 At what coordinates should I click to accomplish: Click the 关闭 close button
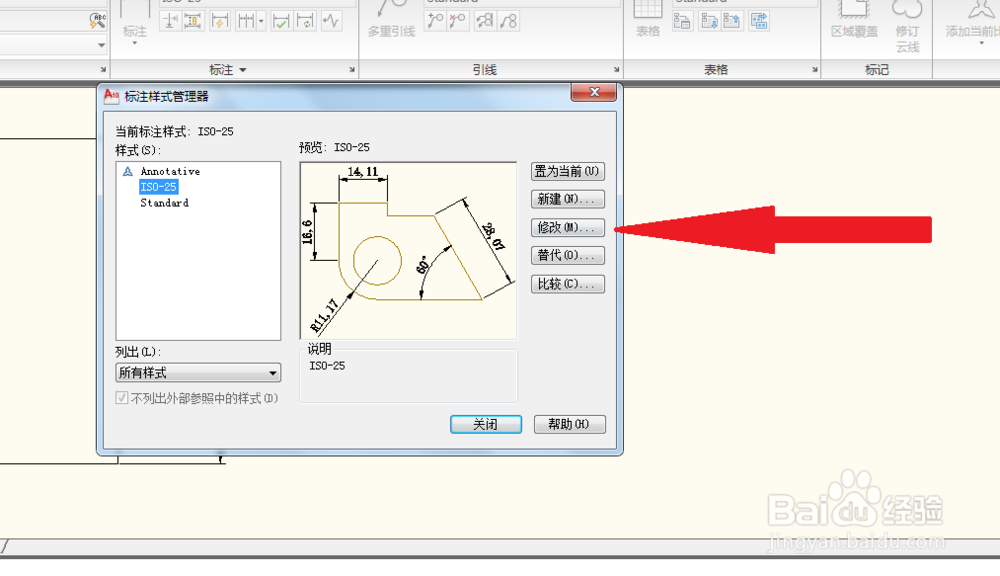click(486, 424)
